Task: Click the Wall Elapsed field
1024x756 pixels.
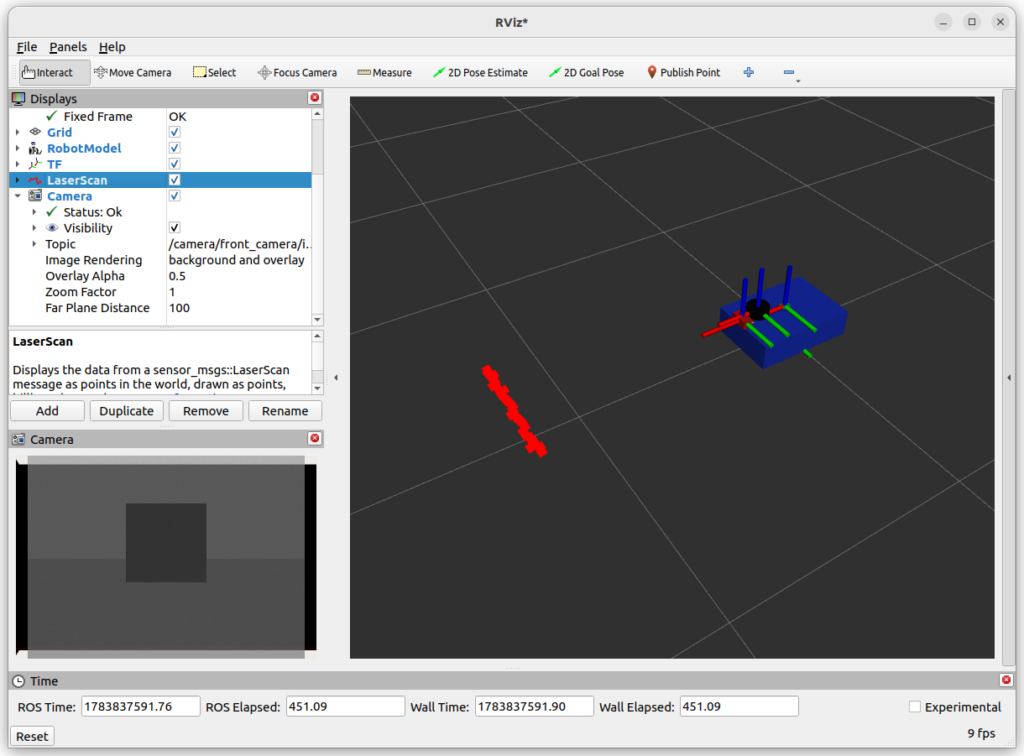Action: click(x=739, y=706)
